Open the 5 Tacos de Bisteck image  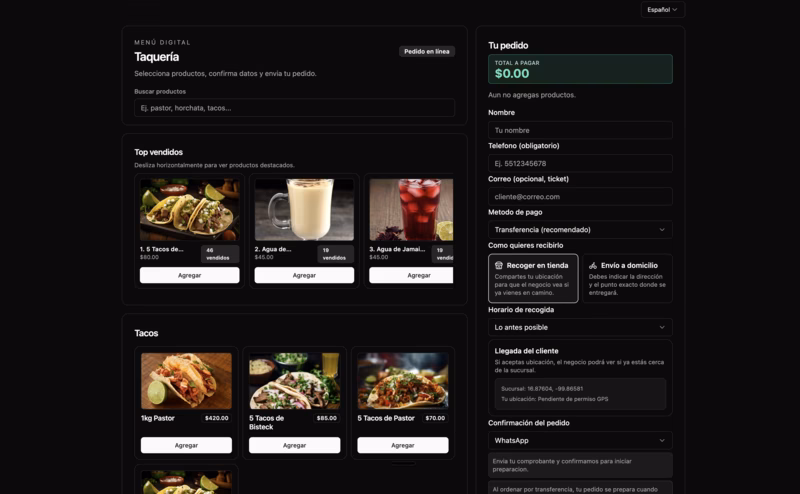[294, 381]
